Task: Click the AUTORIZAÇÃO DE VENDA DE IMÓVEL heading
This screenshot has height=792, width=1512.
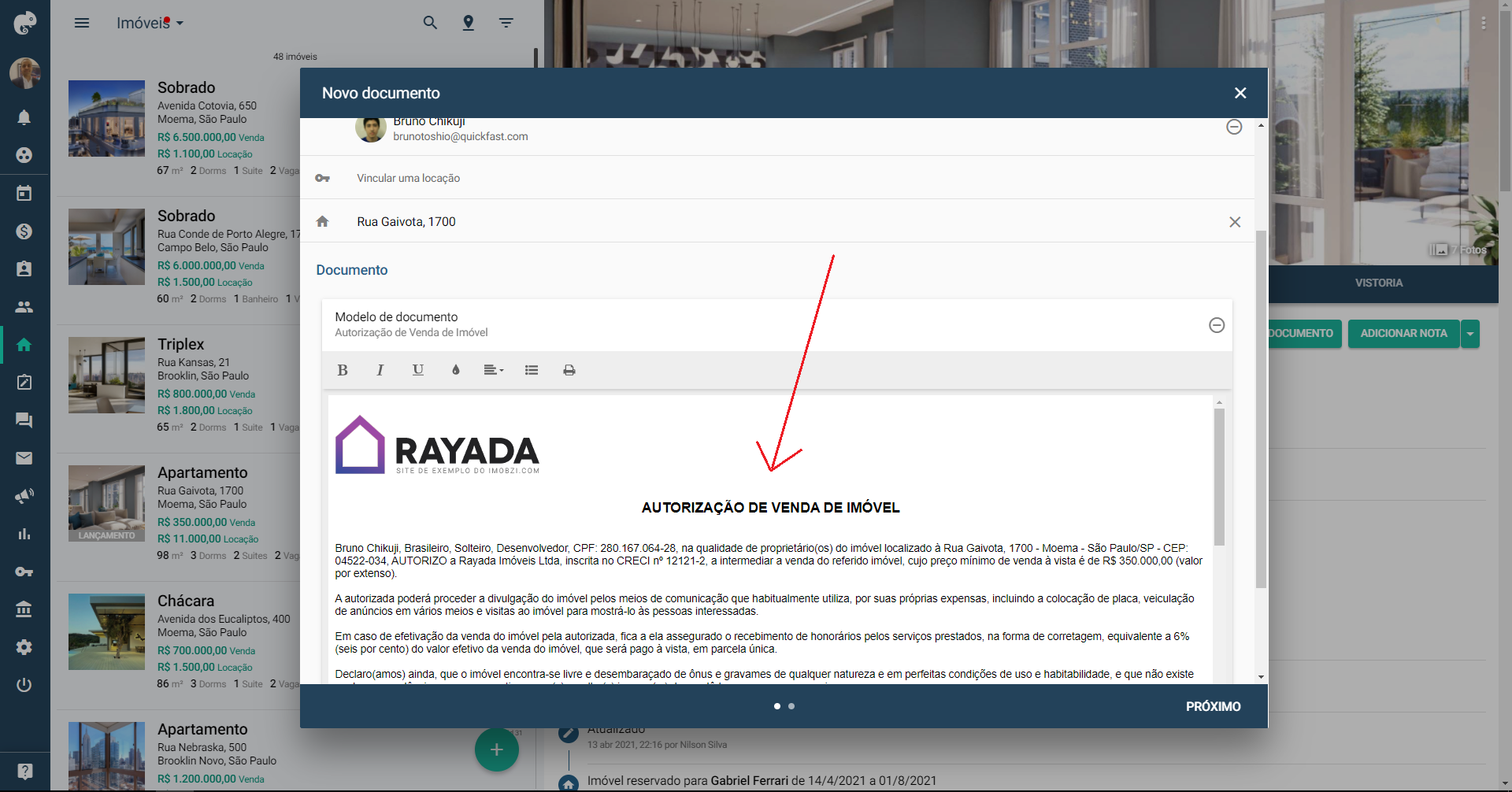Action: [x=770, y=508]
